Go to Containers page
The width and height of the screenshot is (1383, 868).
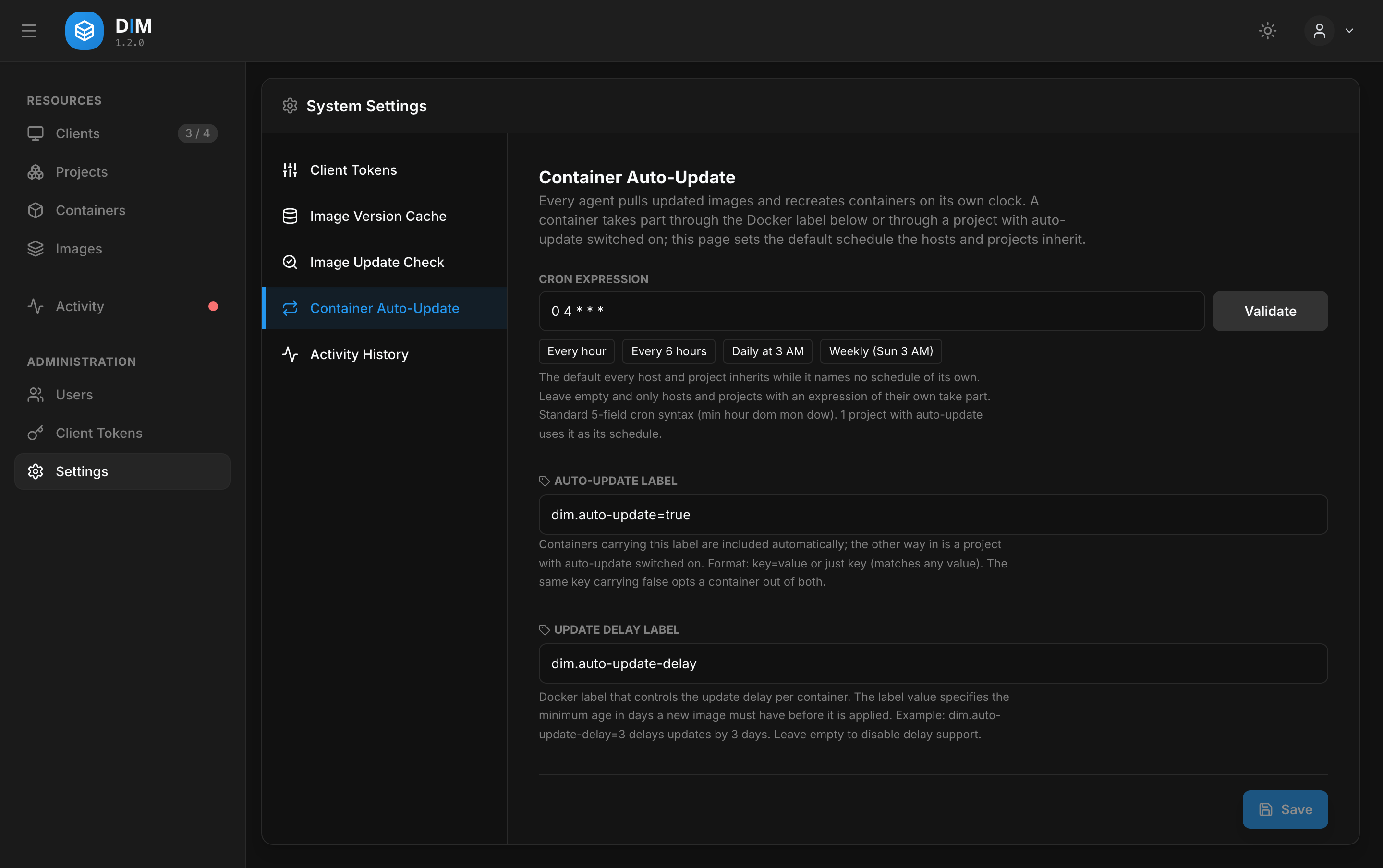[x=122, y=210]
